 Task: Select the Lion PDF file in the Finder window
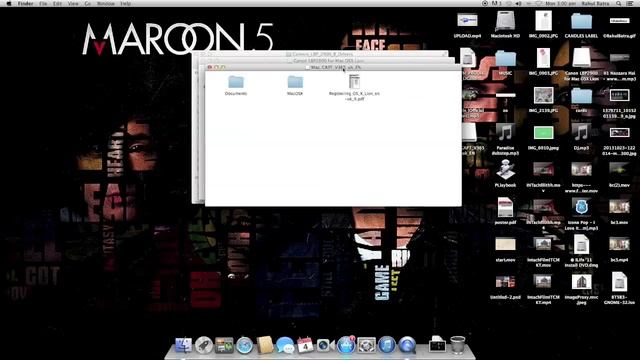coord(354,82)
